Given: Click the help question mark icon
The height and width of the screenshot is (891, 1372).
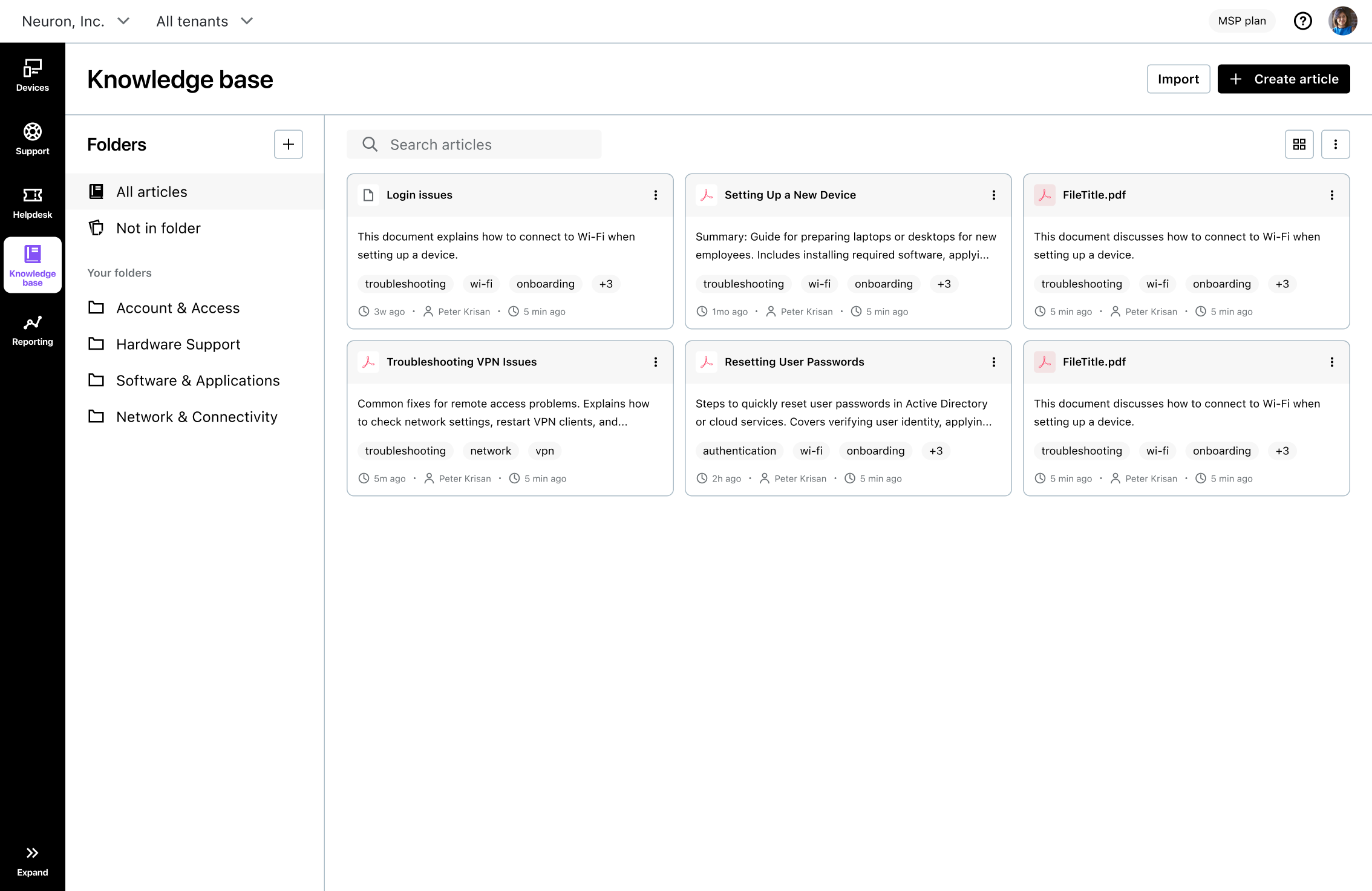Looking at the screenshot, I should 1302,21.
